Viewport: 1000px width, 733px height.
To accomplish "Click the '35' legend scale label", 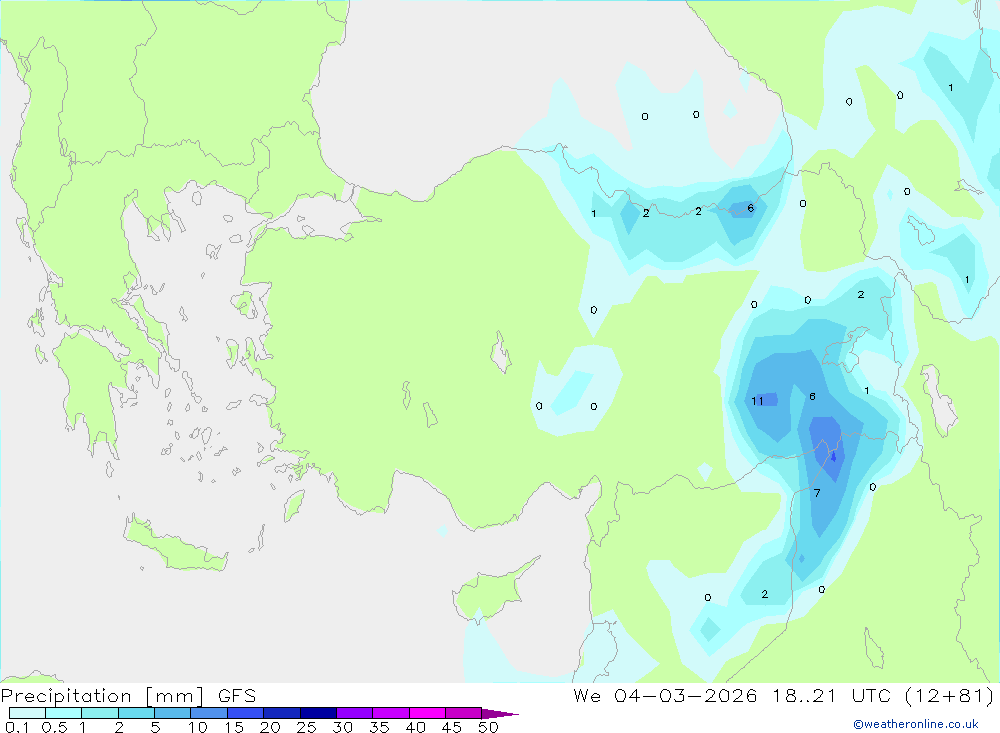I will point(379,727).
